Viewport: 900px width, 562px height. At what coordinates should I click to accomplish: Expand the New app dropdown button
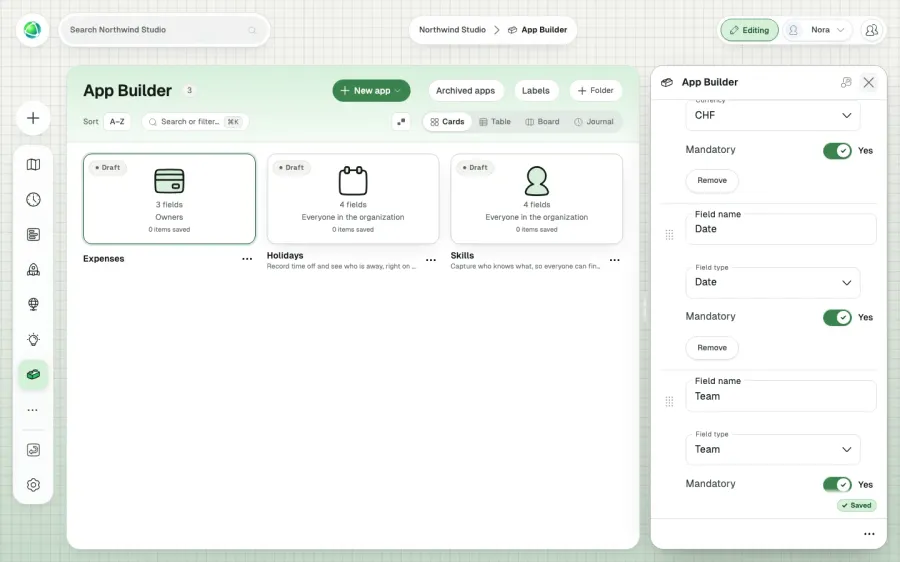pyautogui.click(x=371, y=91)
